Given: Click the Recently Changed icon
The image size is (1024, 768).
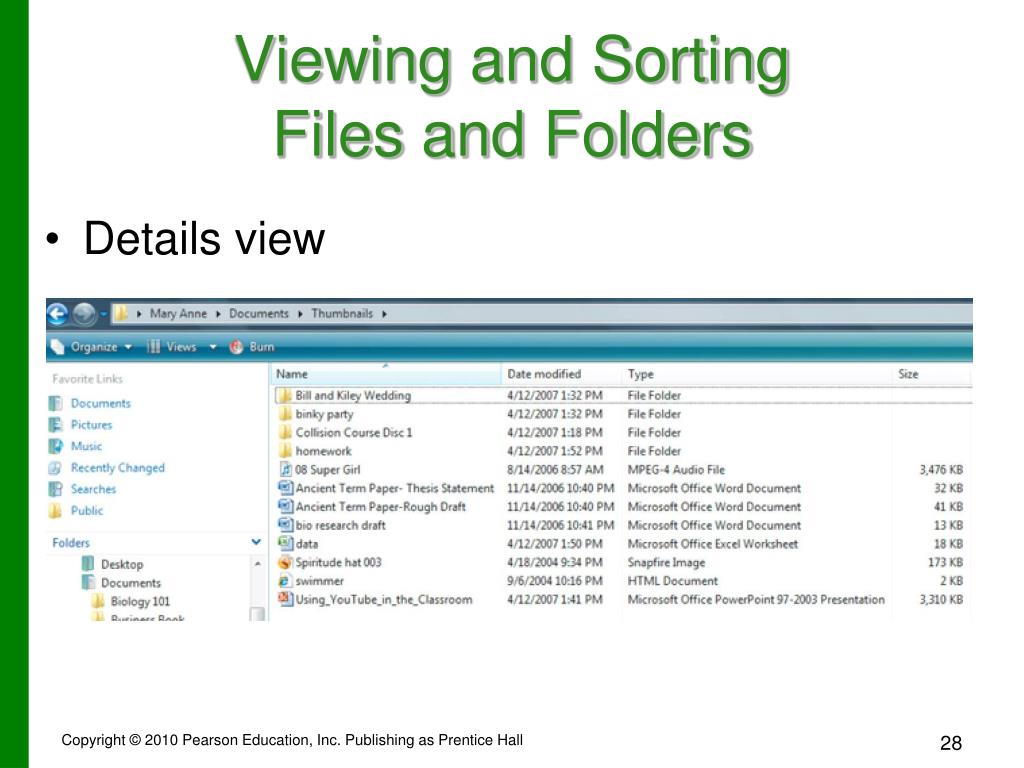Looking at the screenshot, I should [x=56, y=468].
